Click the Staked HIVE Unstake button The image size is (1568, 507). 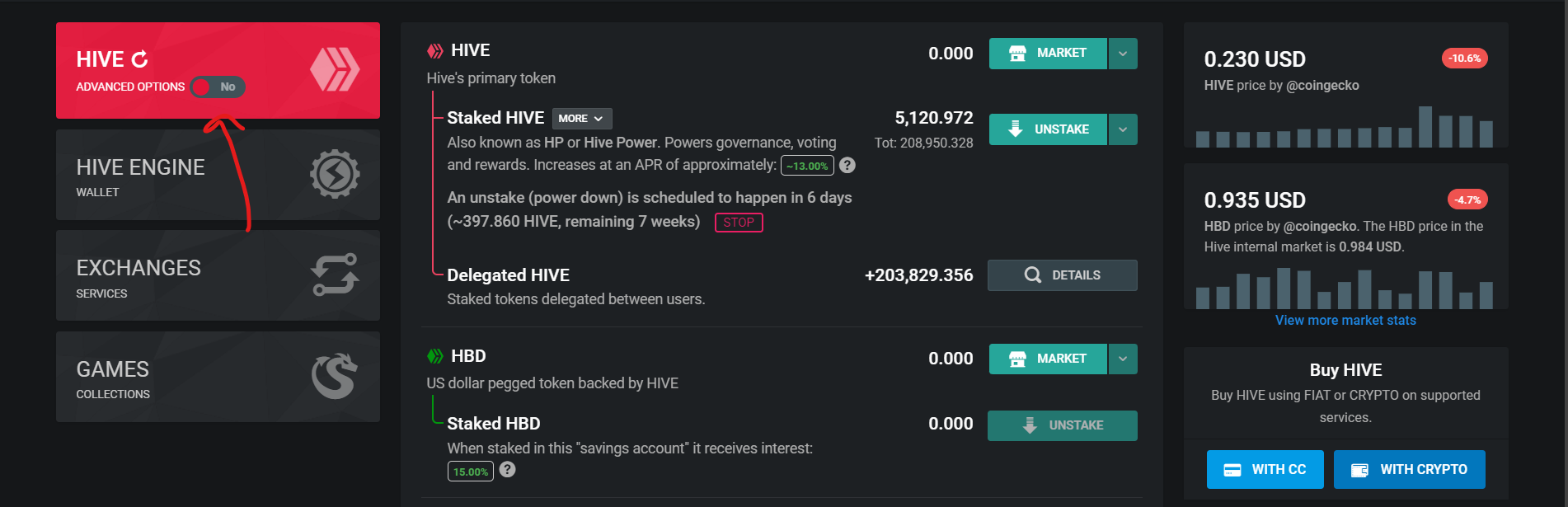pos(1048,129)
